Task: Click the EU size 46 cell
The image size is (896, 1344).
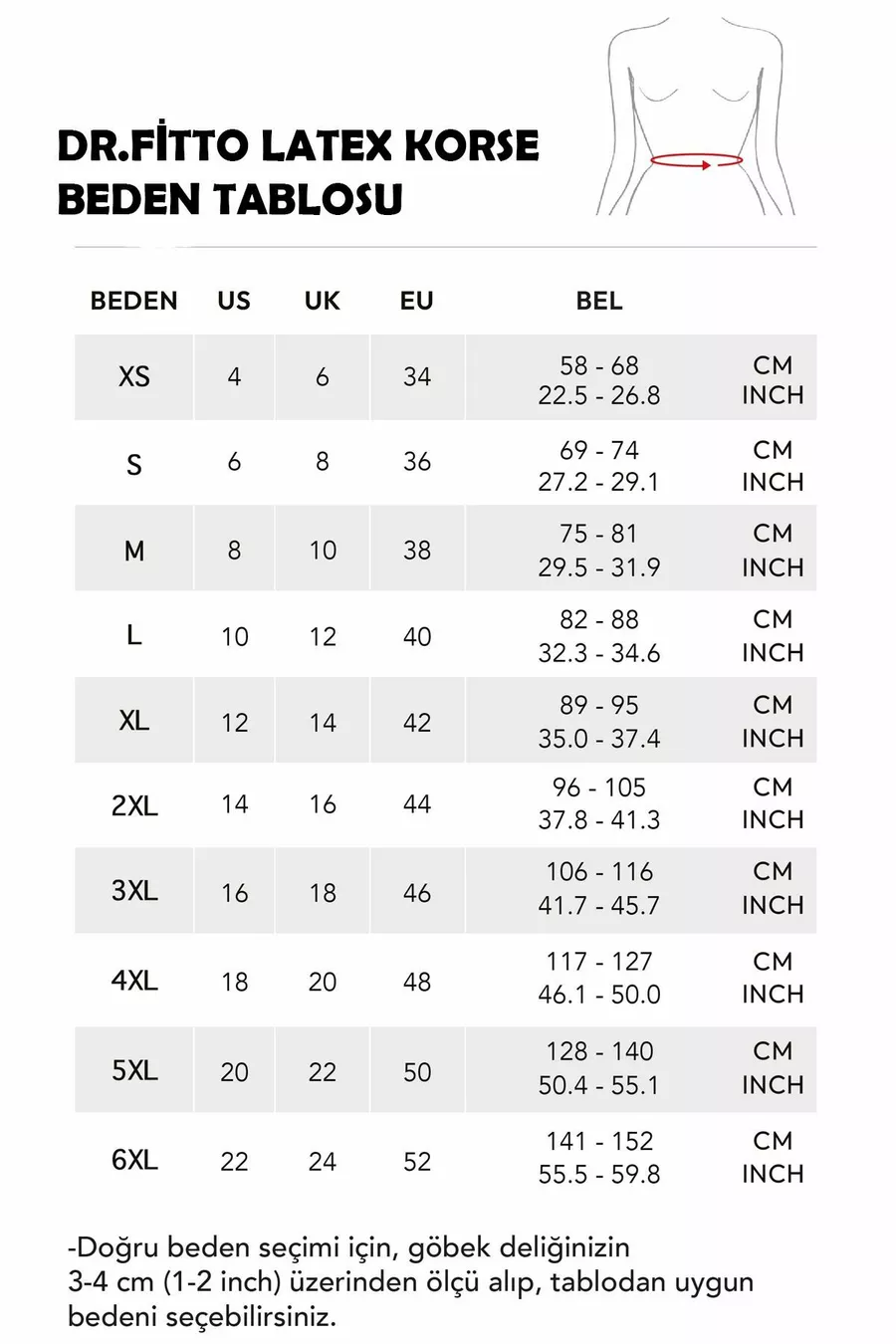Action: click(416, 893)
